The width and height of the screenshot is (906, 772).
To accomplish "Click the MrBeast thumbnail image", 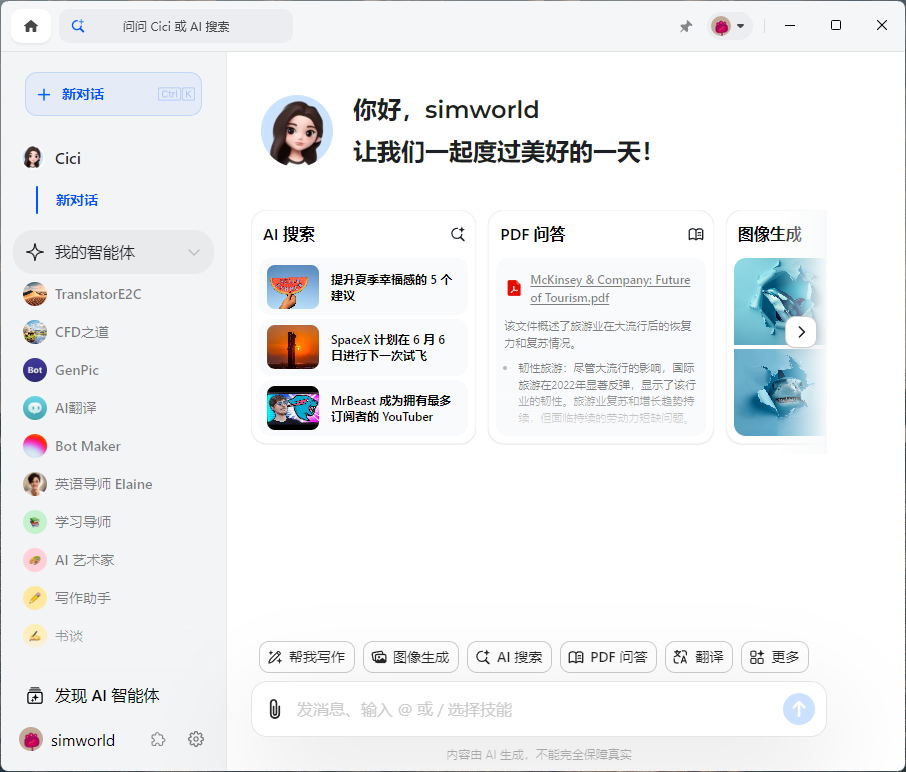I will 293,408.
